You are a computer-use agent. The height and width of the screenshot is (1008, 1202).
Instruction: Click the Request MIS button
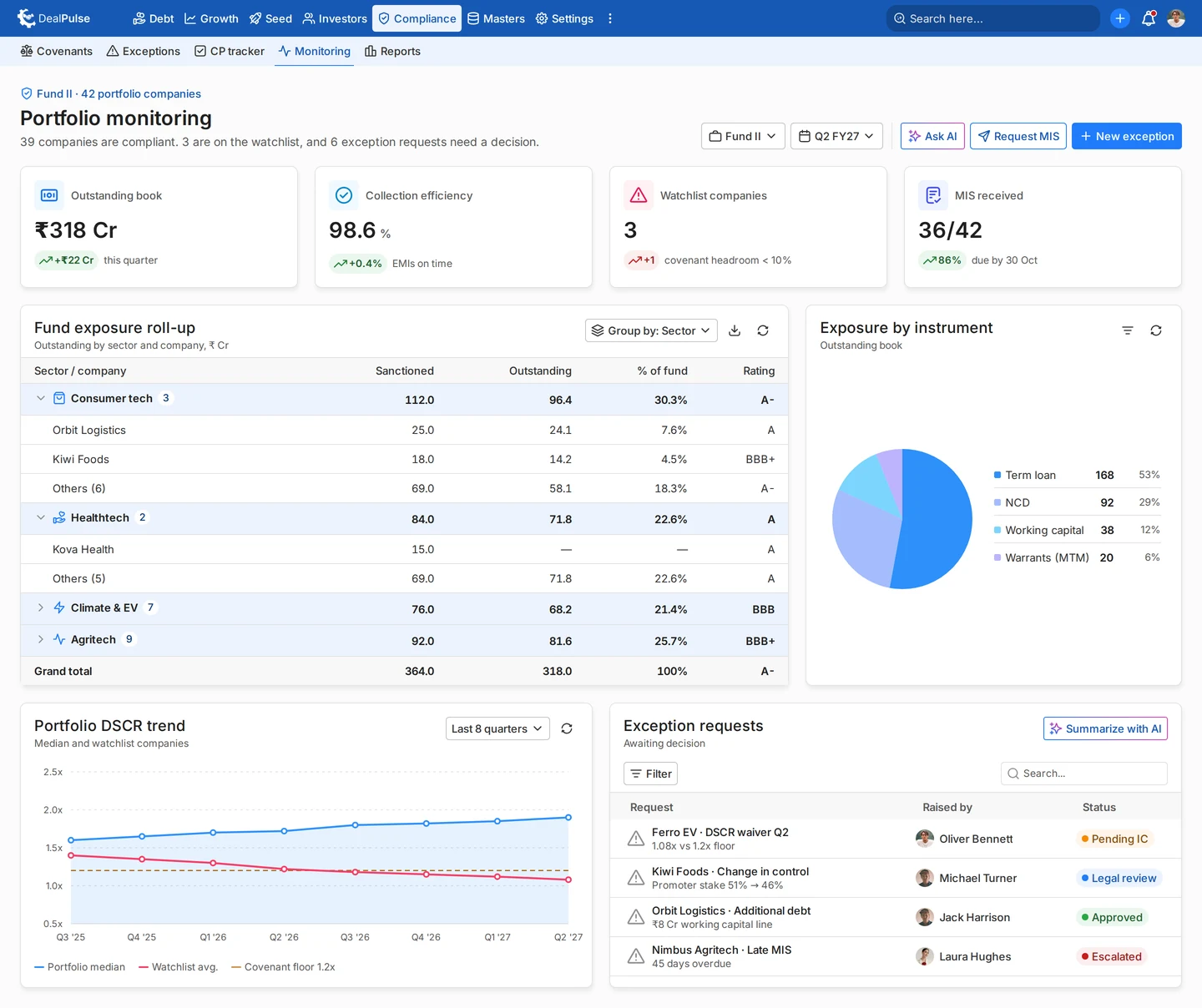point(1018,136)
